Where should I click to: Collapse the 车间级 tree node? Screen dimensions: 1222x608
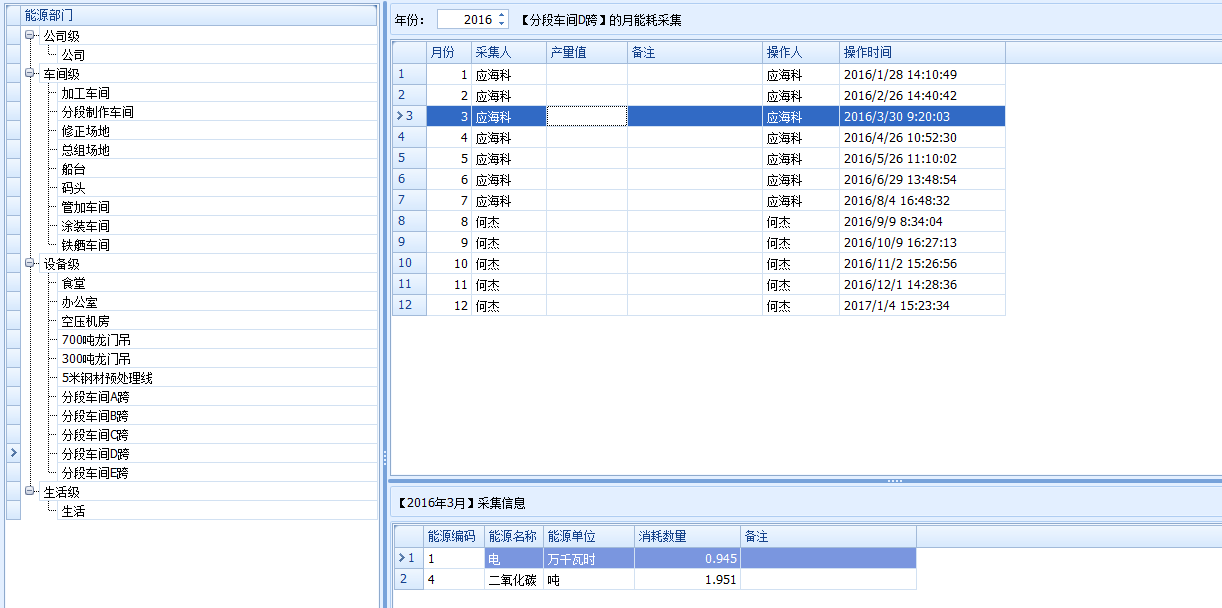(30, 74)
